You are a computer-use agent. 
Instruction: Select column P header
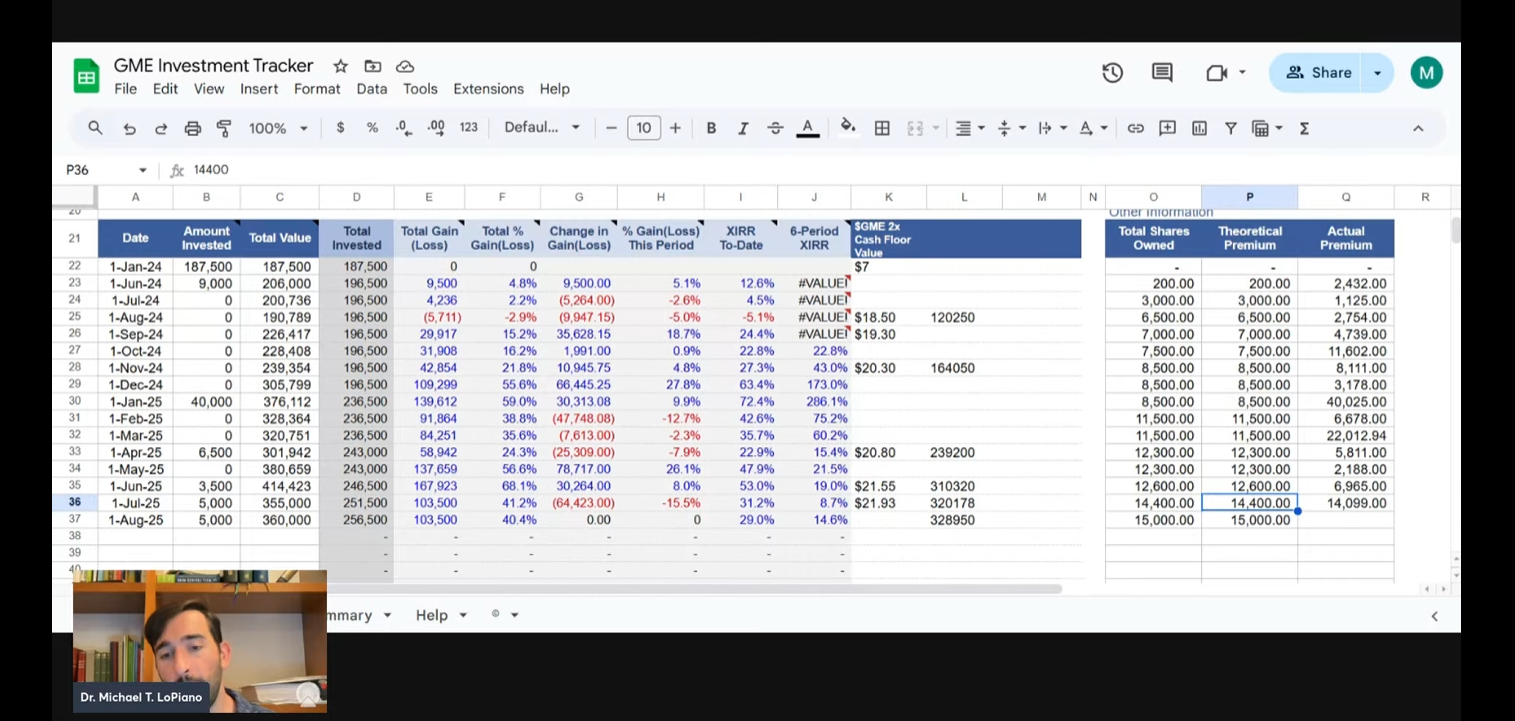click(x=1249, y=197)
